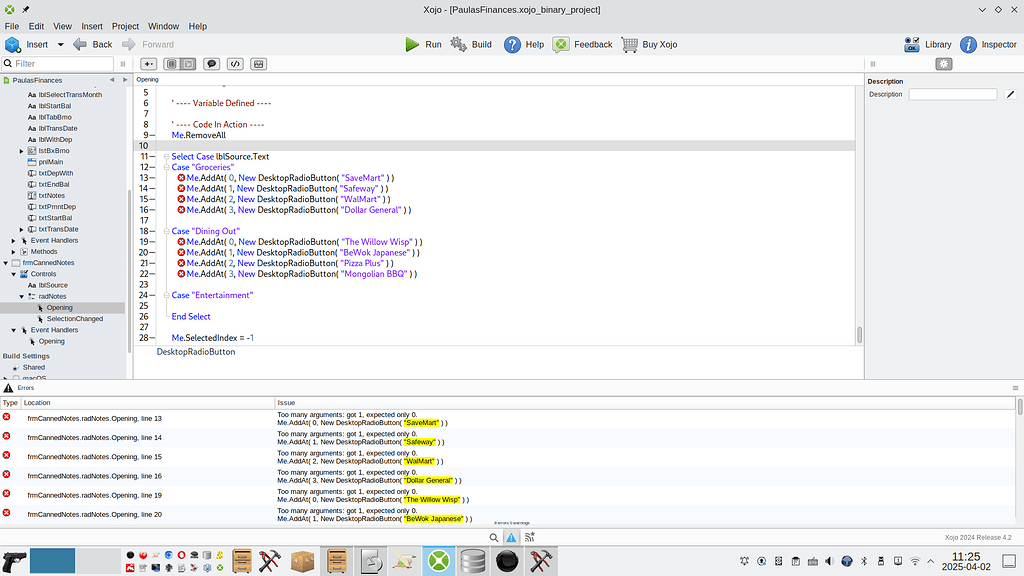The height and width of the screenshot is (576, 1024).
Task: Click the Run green arrow icon
Action: [412, 44]
